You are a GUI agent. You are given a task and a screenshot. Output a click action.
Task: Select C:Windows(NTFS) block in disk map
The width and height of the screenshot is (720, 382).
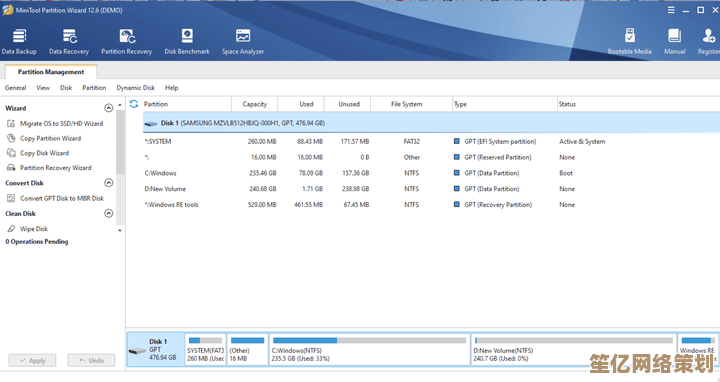370,349
